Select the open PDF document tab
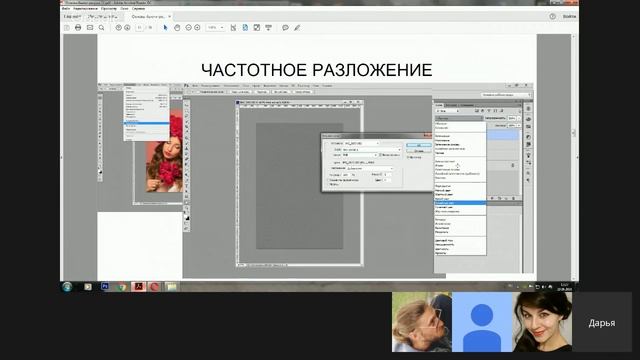 [x=148, y=17]
